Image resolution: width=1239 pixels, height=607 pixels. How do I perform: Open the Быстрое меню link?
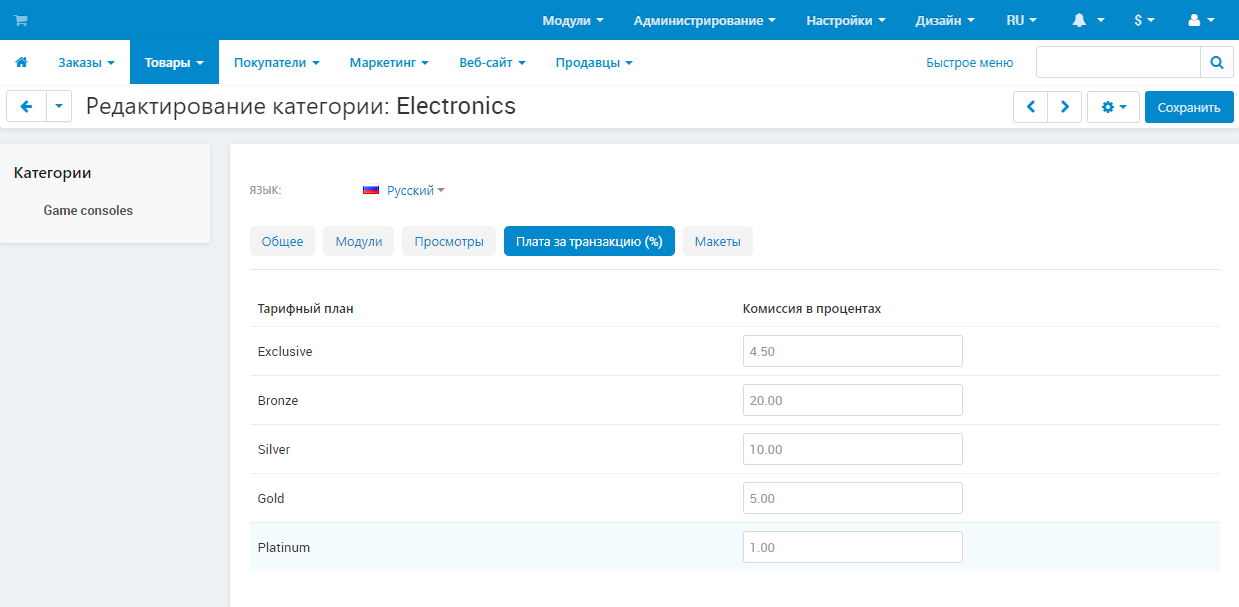click(969, 62)
